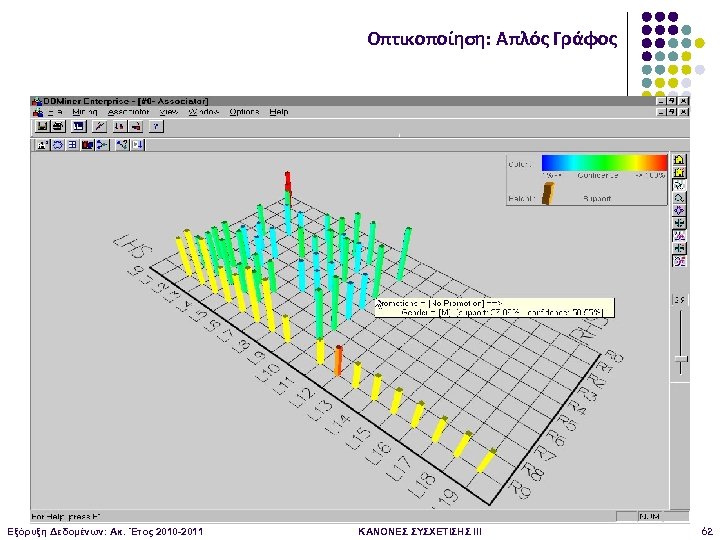Click the value box above the vertical slider
The image size is (720, 540).
point(680,300)
